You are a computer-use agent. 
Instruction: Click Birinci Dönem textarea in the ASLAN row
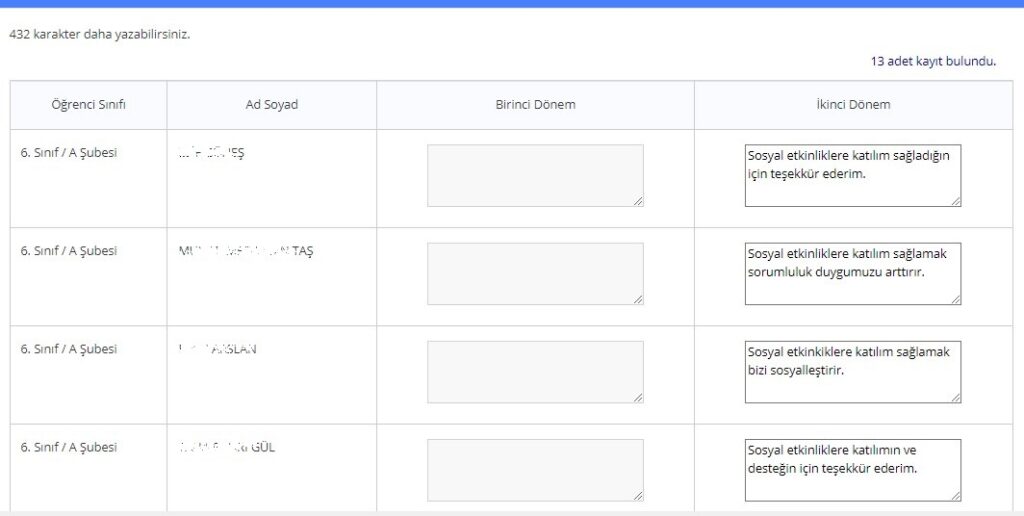pos(535,372)
